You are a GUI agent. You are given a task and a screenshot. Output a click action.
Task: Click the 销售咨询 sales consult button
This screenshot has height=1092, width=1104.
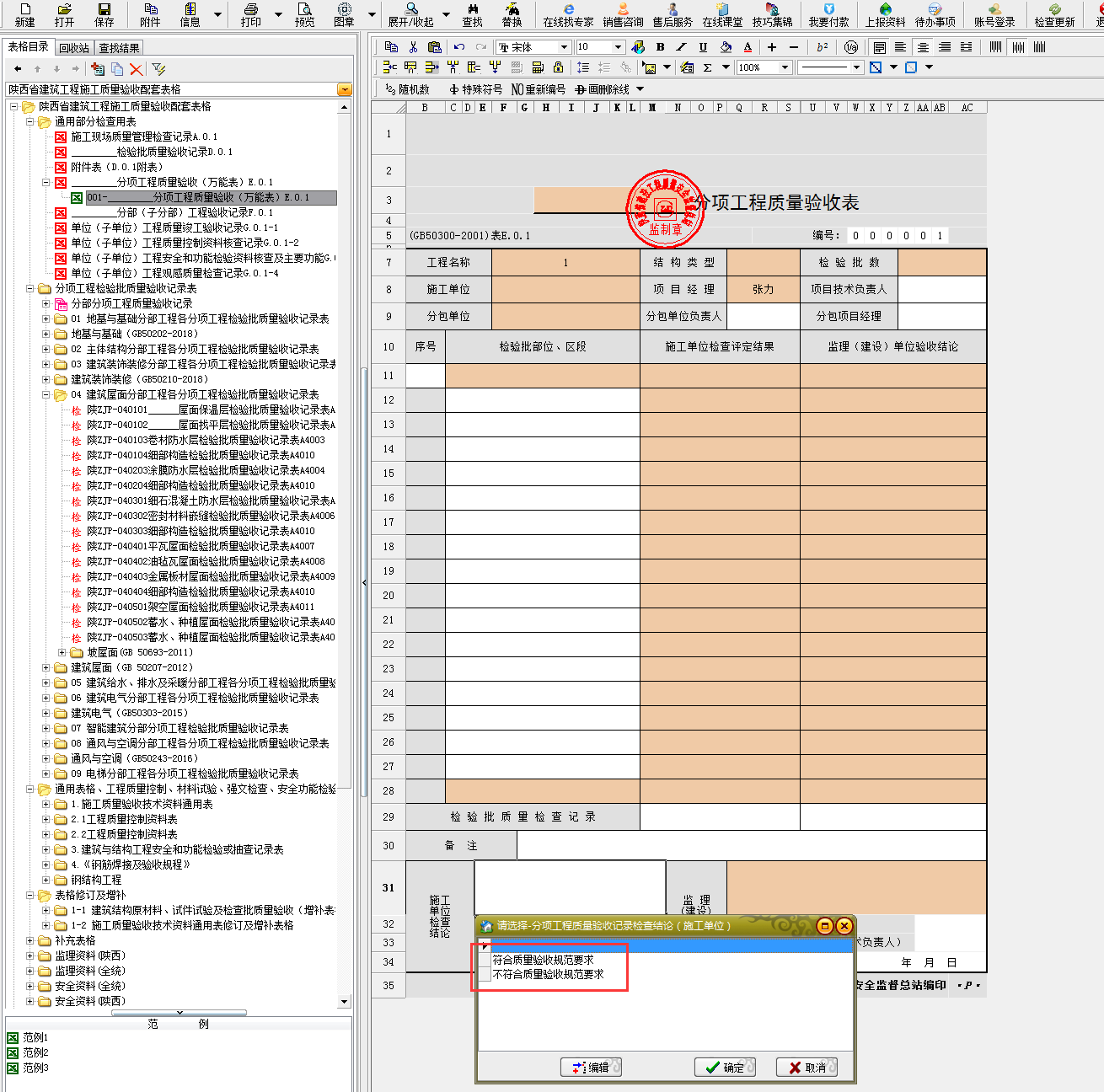pyautogui.click(x=624, y=14)
